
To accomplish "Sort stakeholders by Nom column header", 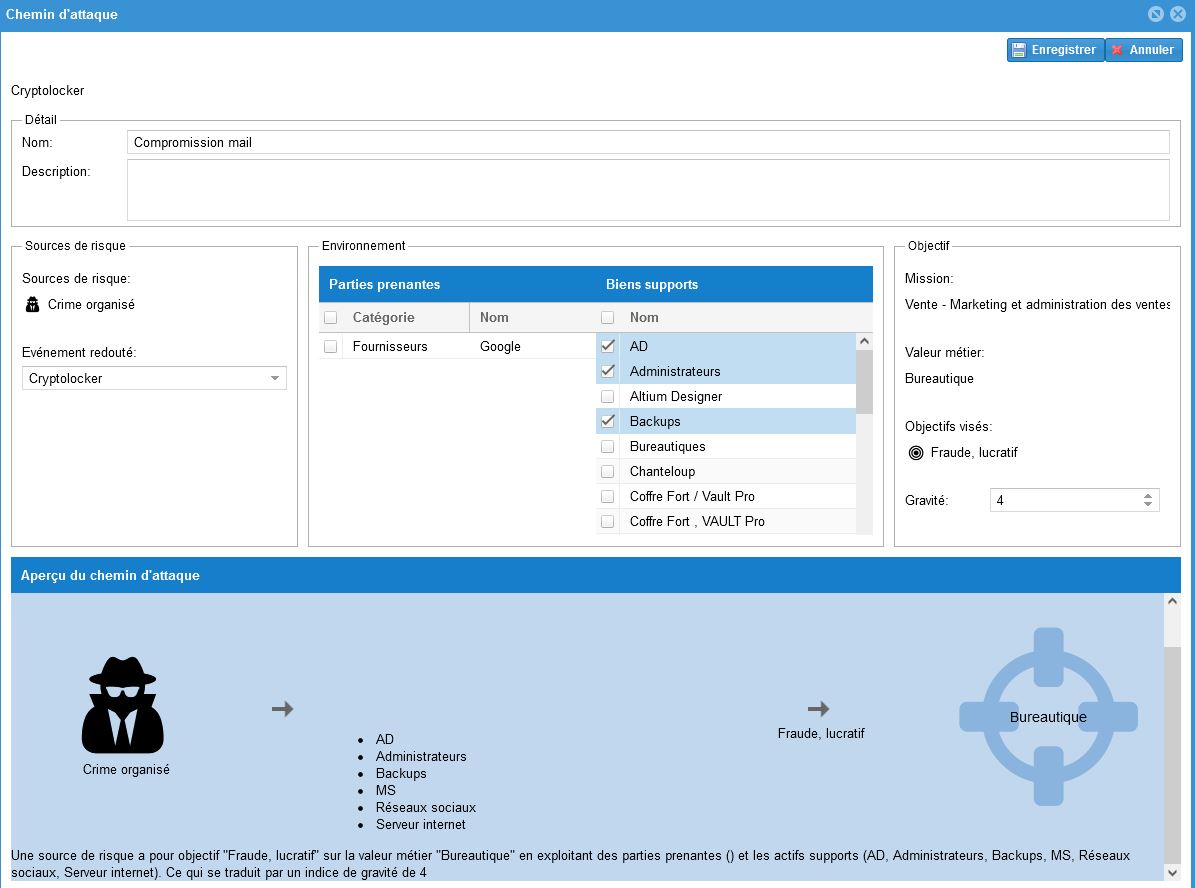I will tap(494, 318).
